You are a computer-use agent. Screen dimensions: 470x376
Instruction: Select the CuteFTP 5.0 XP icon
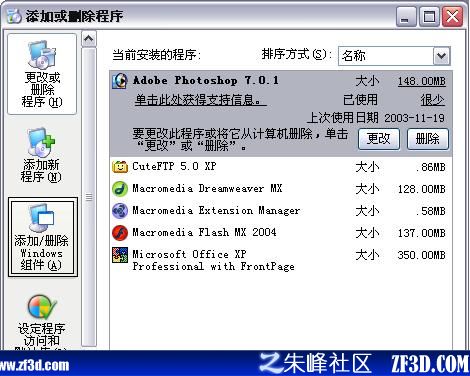coord(120,166)
